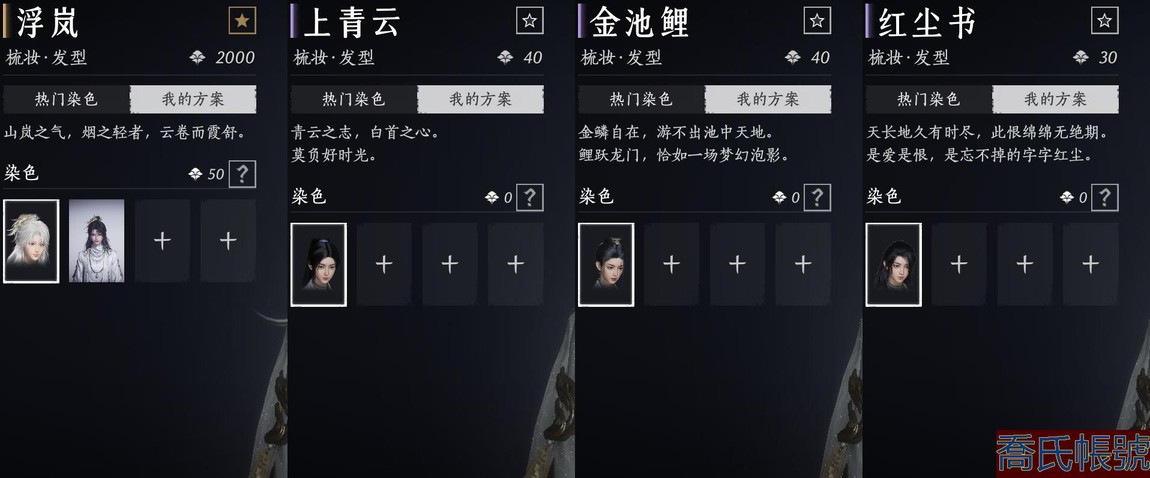Select white-haired 浮岚 dye thumbnail
Screen dimensions: 1150x478
click(31, 240)
